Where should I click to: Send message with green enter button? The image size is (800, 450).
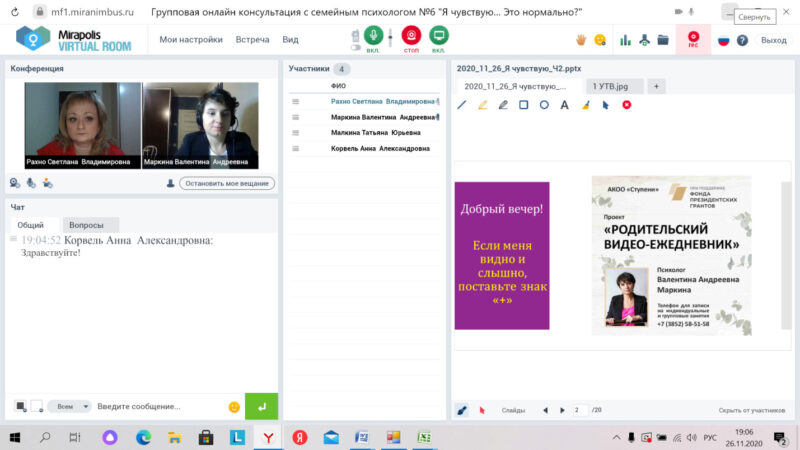tap(261, 407)
